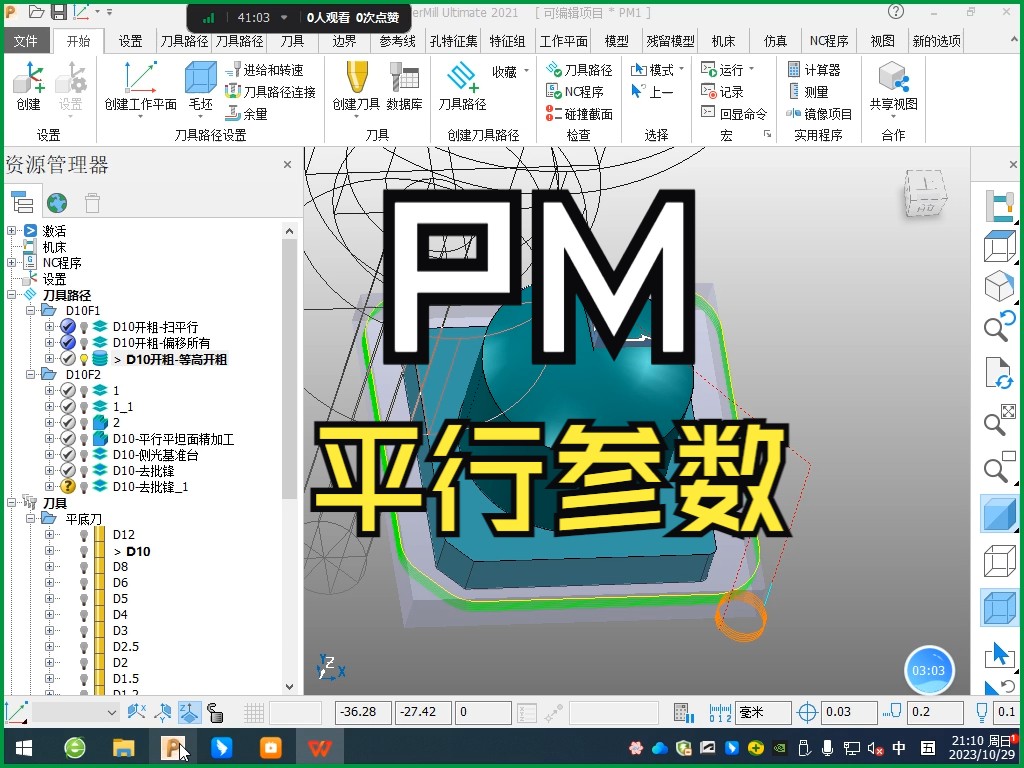Click the view cube in viewport
The image size is (1024, 768).
[925, 194]
